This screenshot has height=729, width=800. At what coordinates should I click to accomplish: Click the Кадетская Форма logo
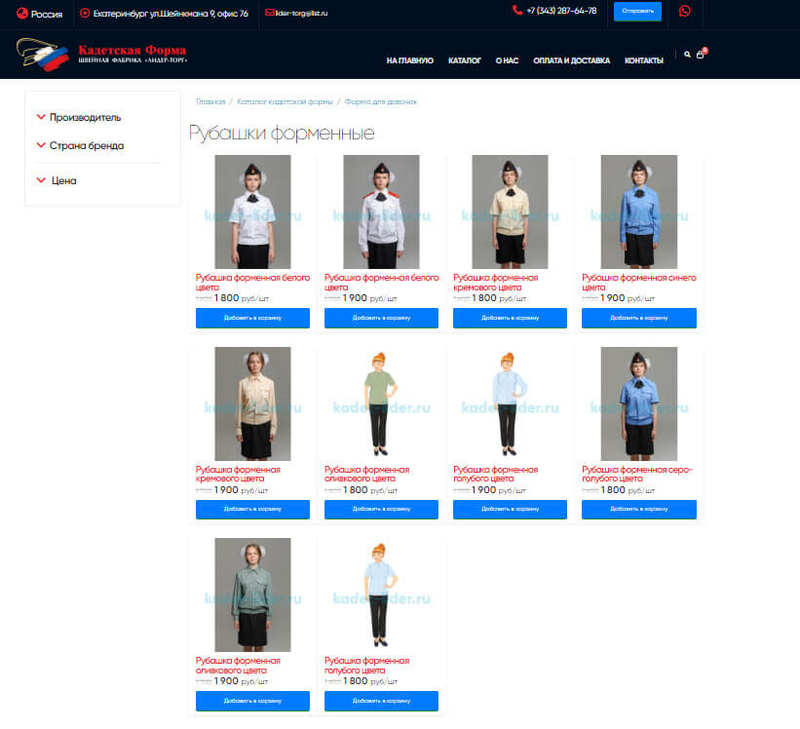(102, 54)
